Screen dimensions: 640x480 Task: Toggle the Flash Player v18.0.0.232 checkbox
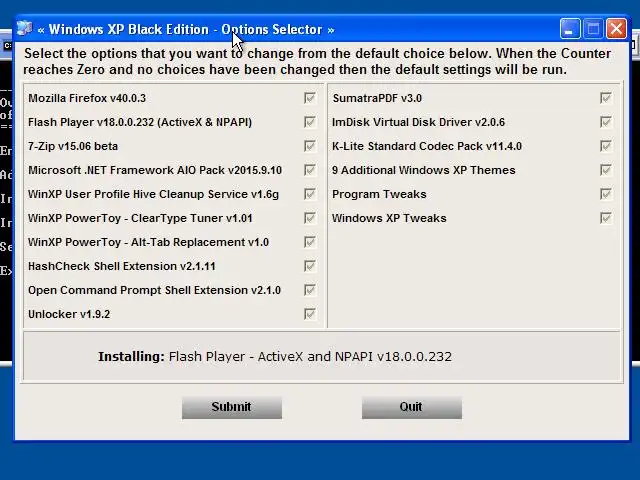point(310,122)
